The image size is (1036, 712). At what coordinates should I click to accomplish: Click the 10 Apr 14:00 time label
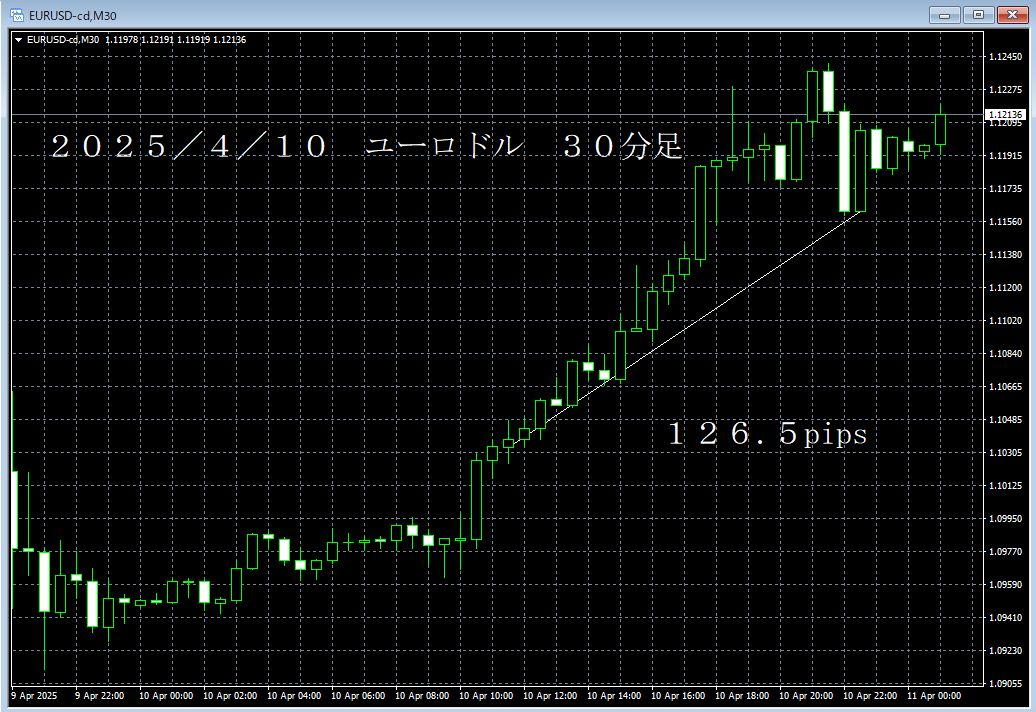coord(614,695)
